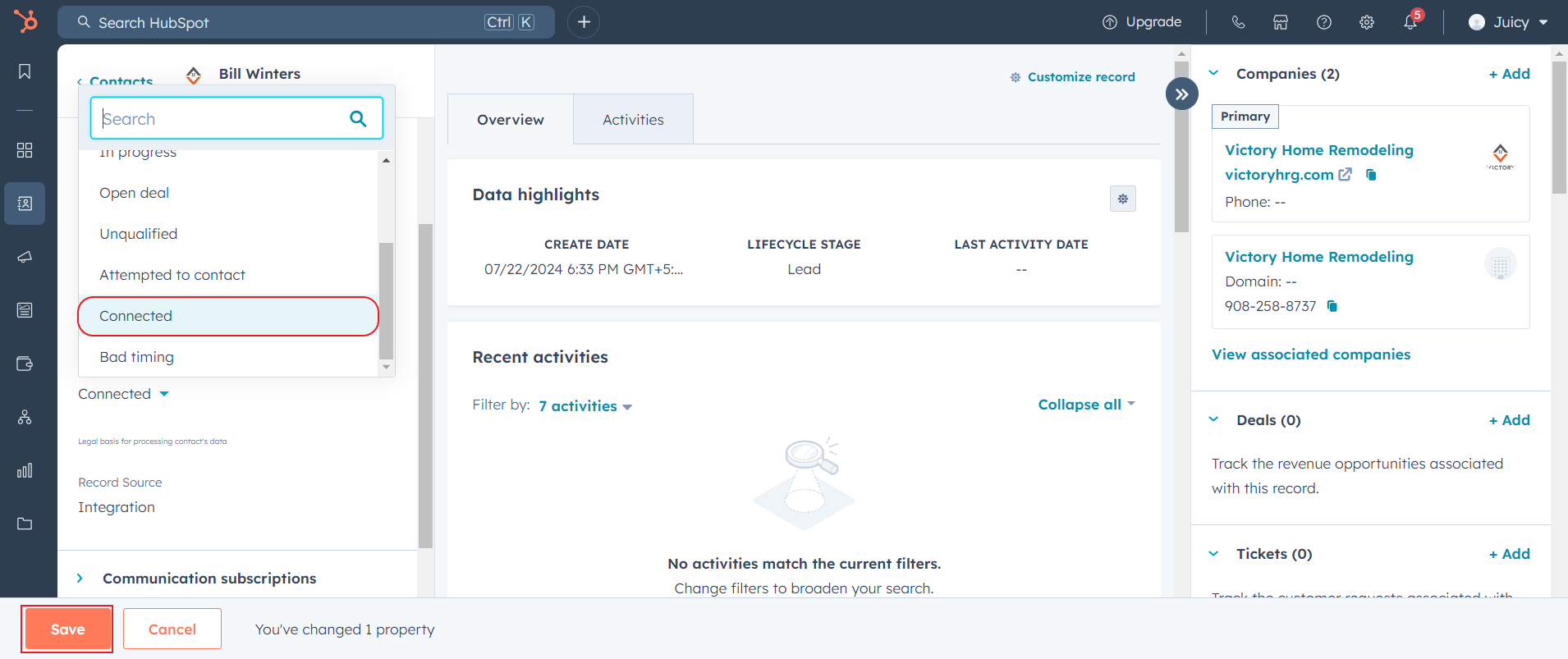Select Open deal option in list
The height and width of the screenshot is (659, 1568).
pyautogui.click(x=228, y=193)
